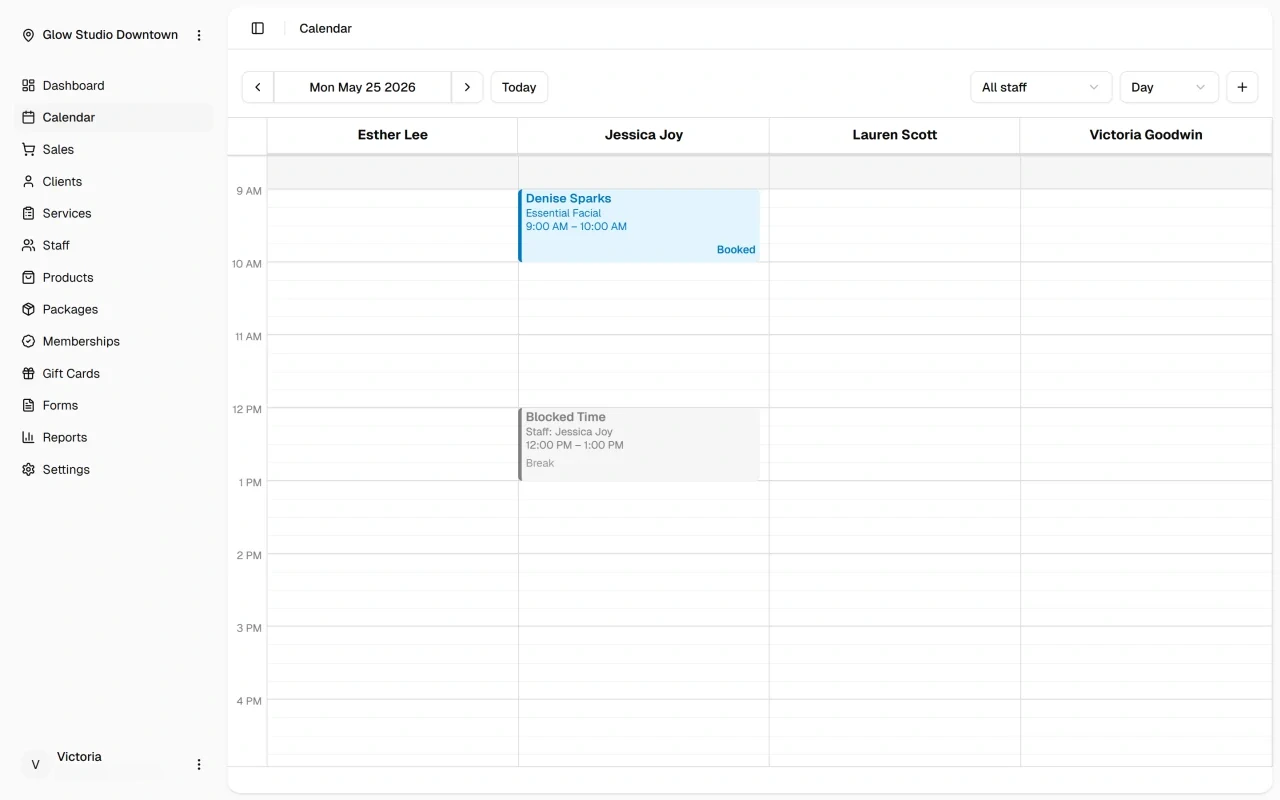Screen dimensions: 1280x800
Task: Click the Packages box icon
Action: pyautogui.click(x=28, y=310)
